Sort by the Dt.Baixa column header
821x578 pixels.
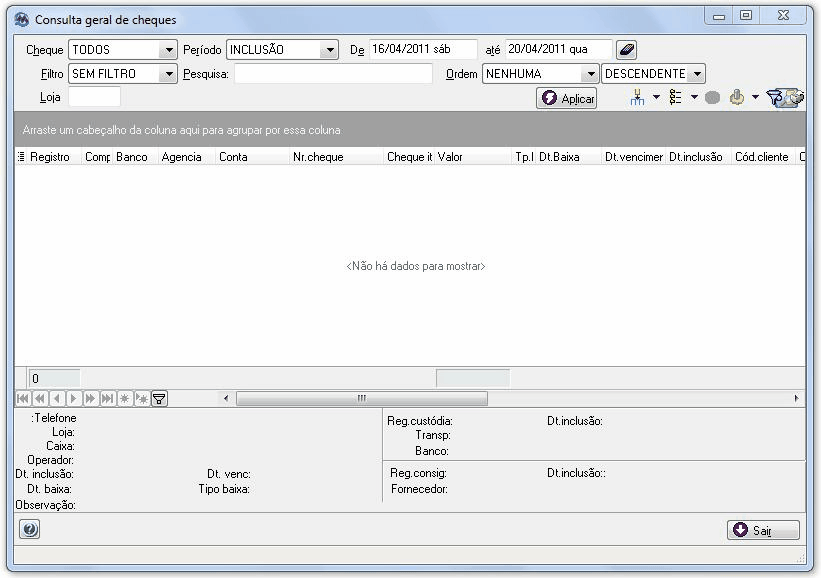tap(568, 157)
